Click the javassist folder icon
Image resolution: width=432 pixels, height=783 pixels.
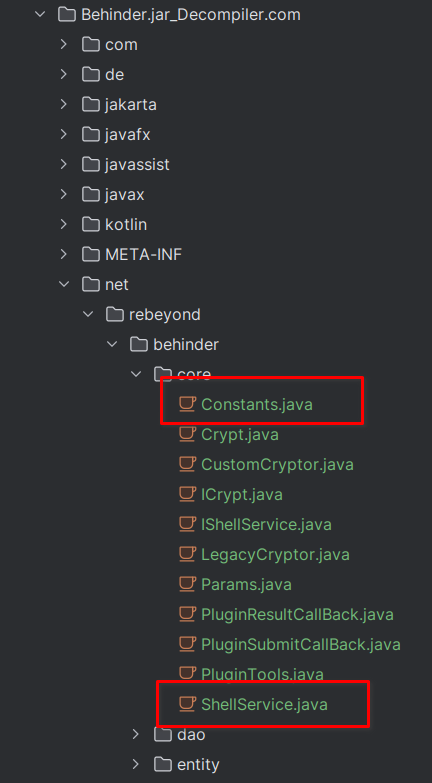pyautogui.click(x=90, y=164)
